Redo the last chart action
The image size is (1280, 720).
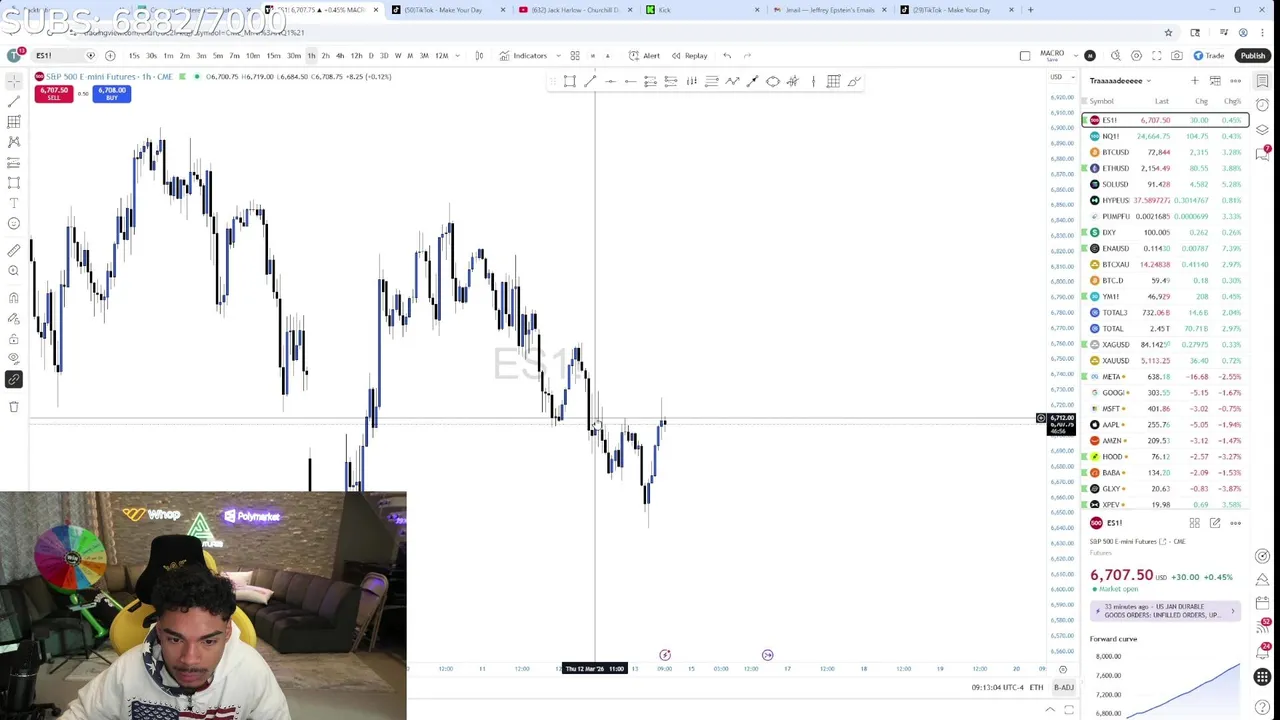pyautogui.click(x=747, y=56)
